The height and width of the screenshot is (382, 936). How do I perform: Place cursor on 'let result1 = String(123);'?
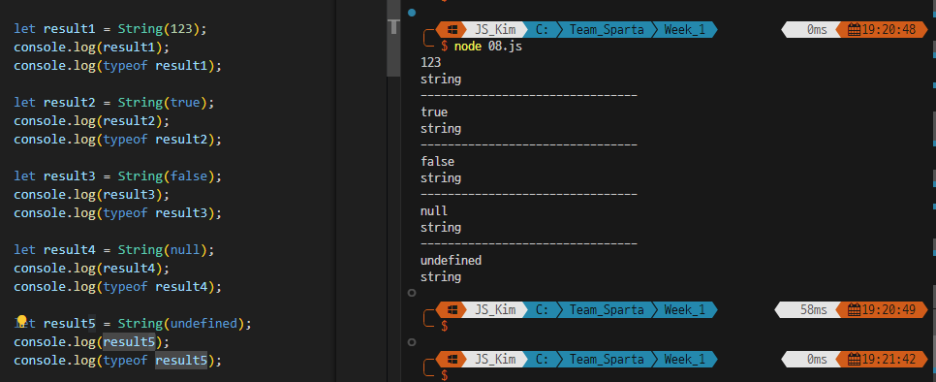pyautogui.click(x=110, y=29)
